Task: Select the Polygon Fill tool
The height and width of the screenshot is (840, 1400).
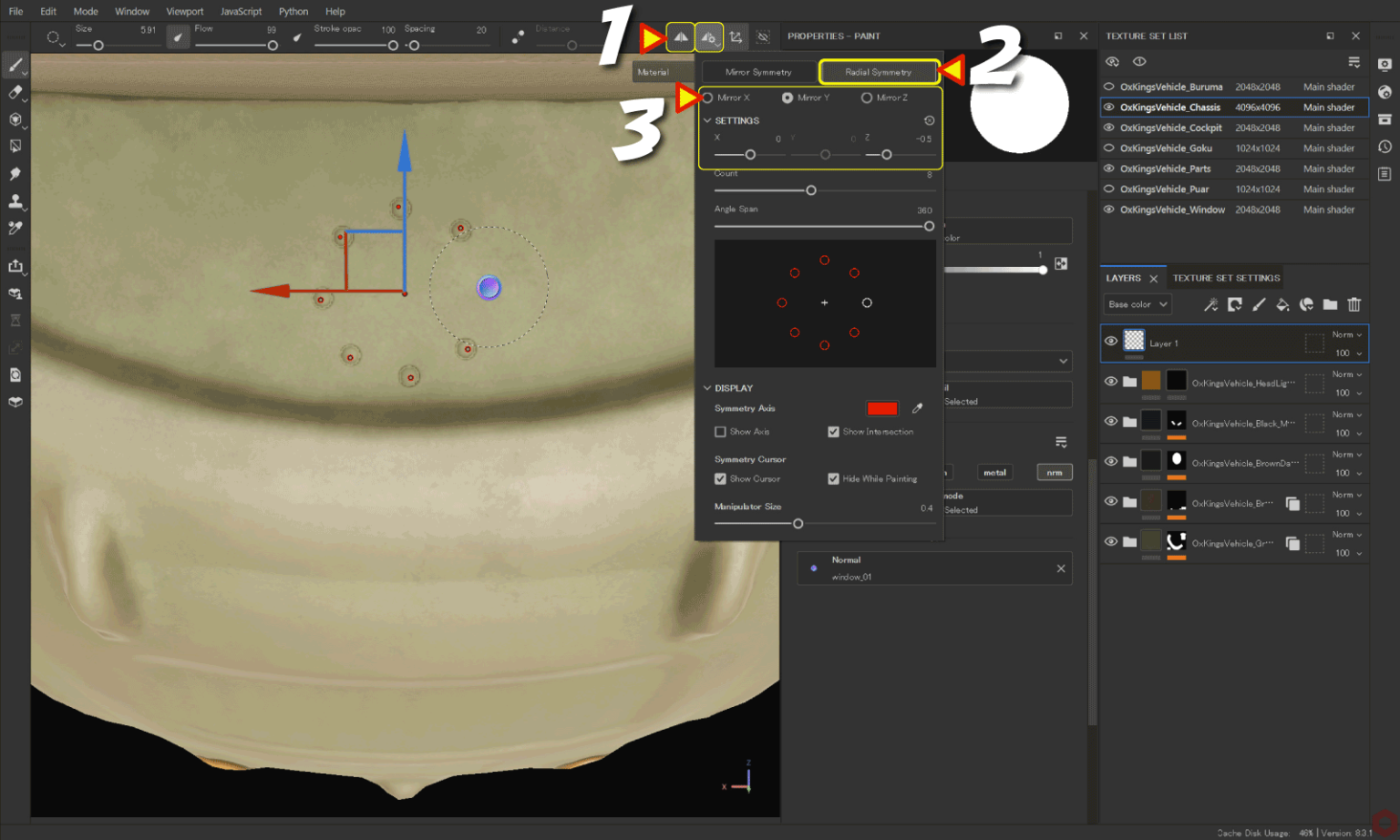Action: coord(15,146)
